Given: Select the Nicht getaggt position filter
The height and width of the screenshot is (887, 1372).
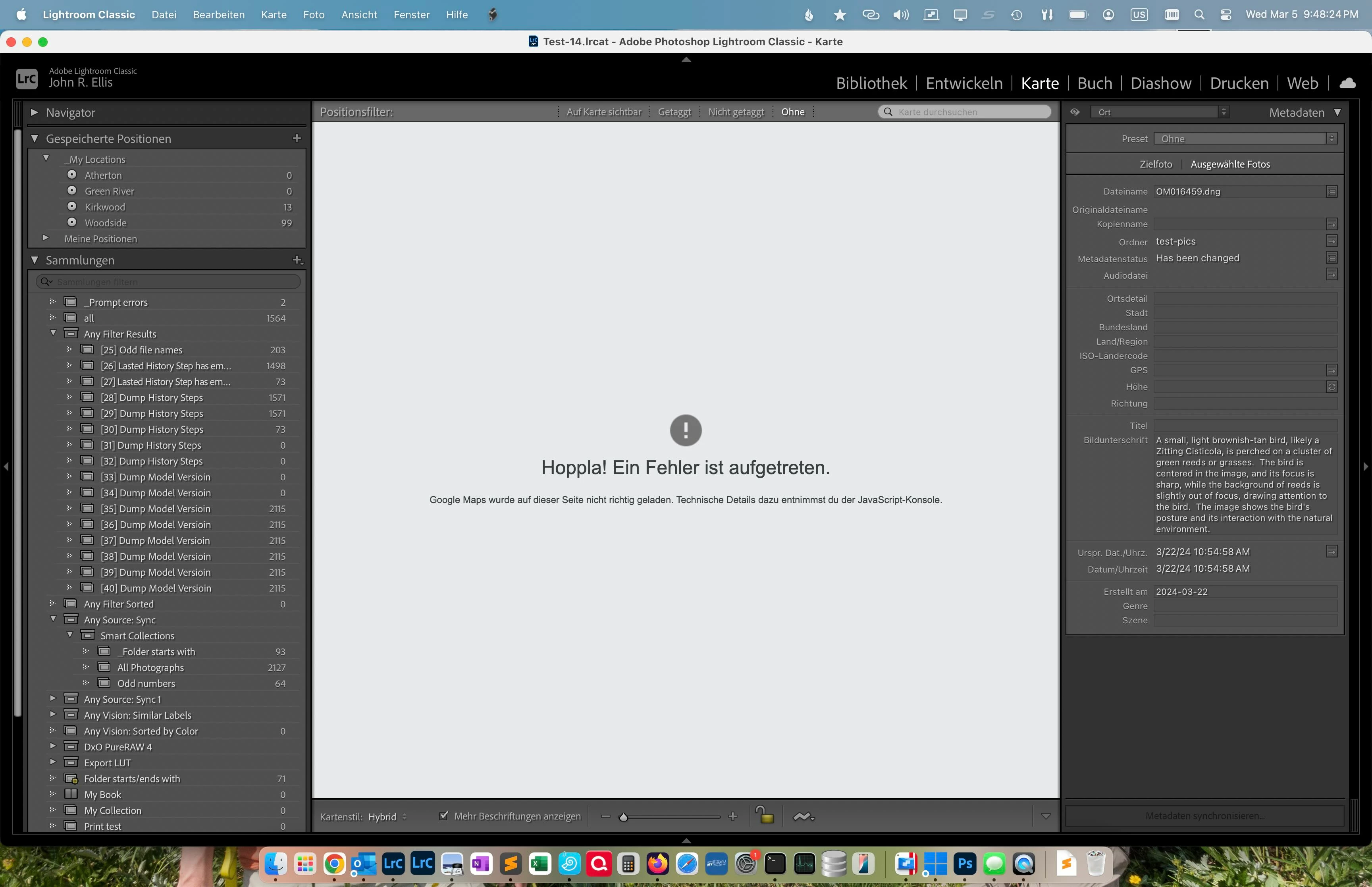Looking at the screenshot, I should (735, 112).
